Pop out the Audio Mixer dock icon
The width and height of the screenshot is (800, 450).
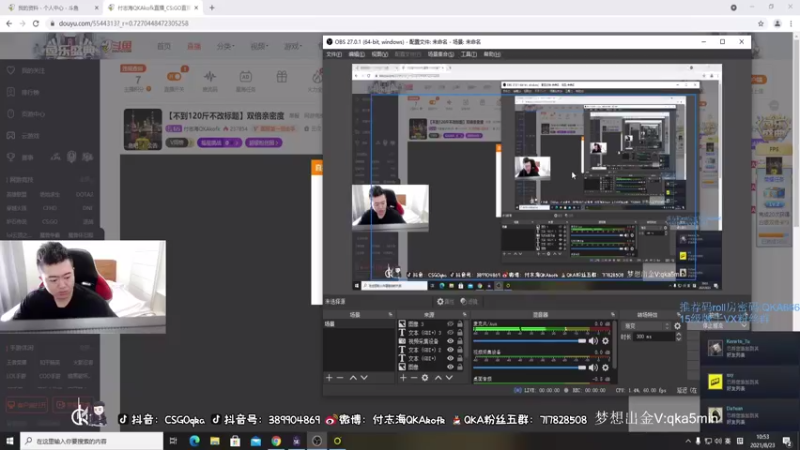[613, 314]
